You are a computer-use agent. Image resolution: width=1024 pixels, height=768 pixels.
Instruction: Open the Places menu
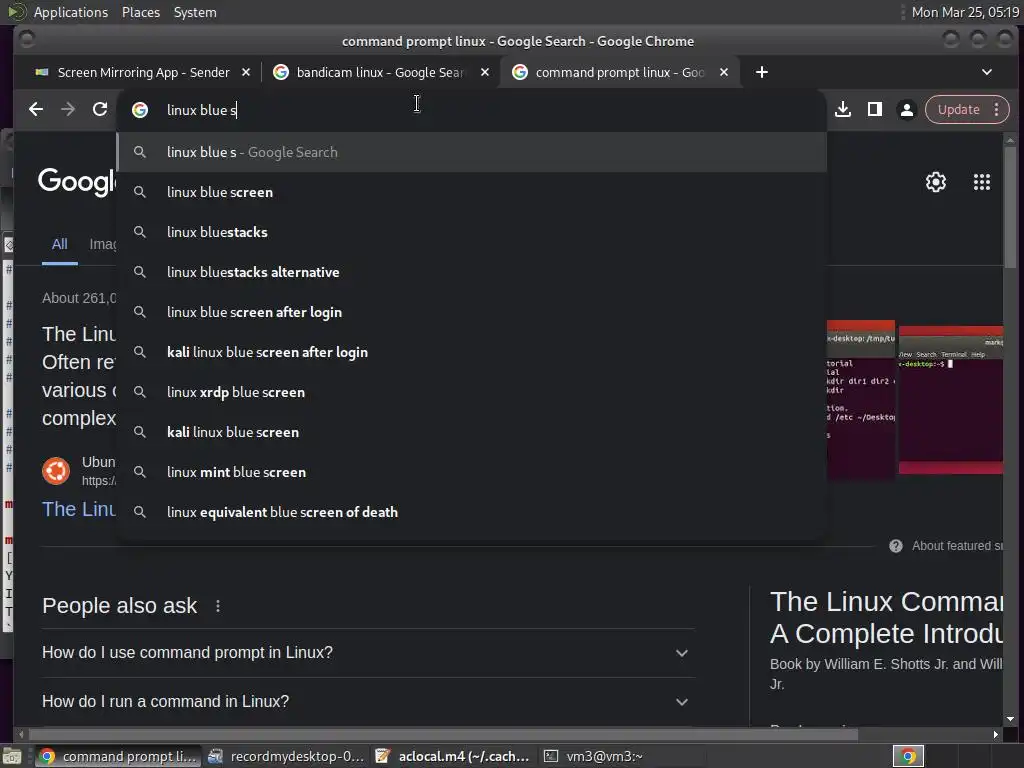pos(140,12)
